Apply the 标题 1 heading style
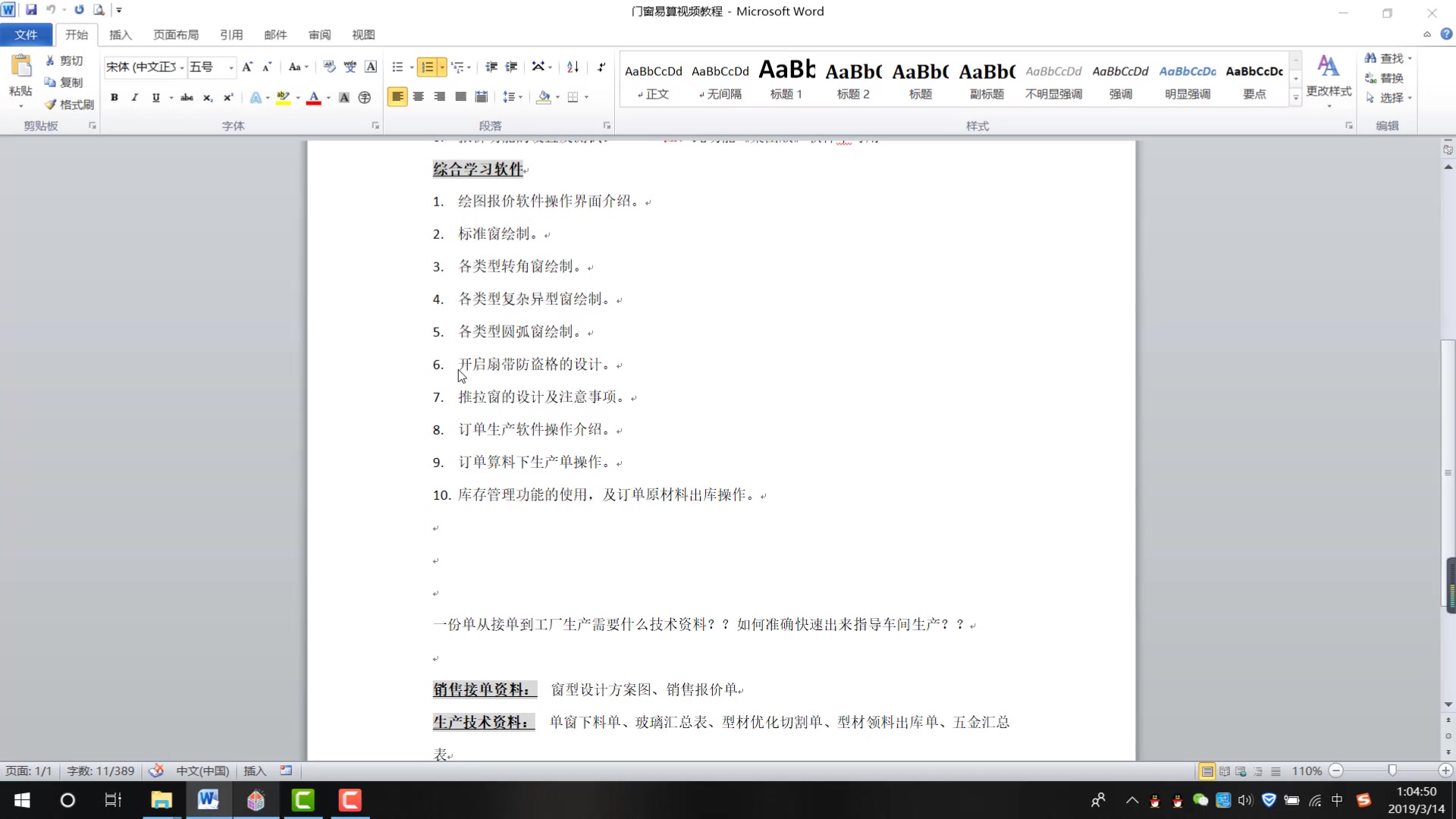The image size is (1456, 819). (786, 79)
